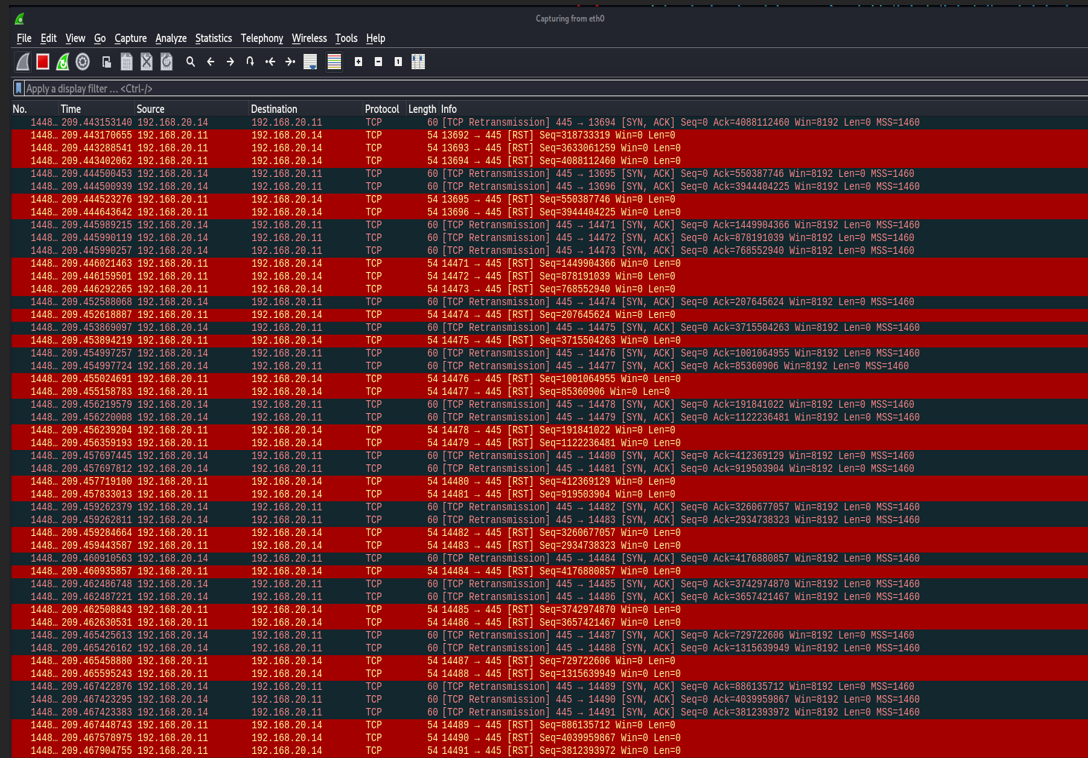Open the Analyze menu

tap(170, 38)
